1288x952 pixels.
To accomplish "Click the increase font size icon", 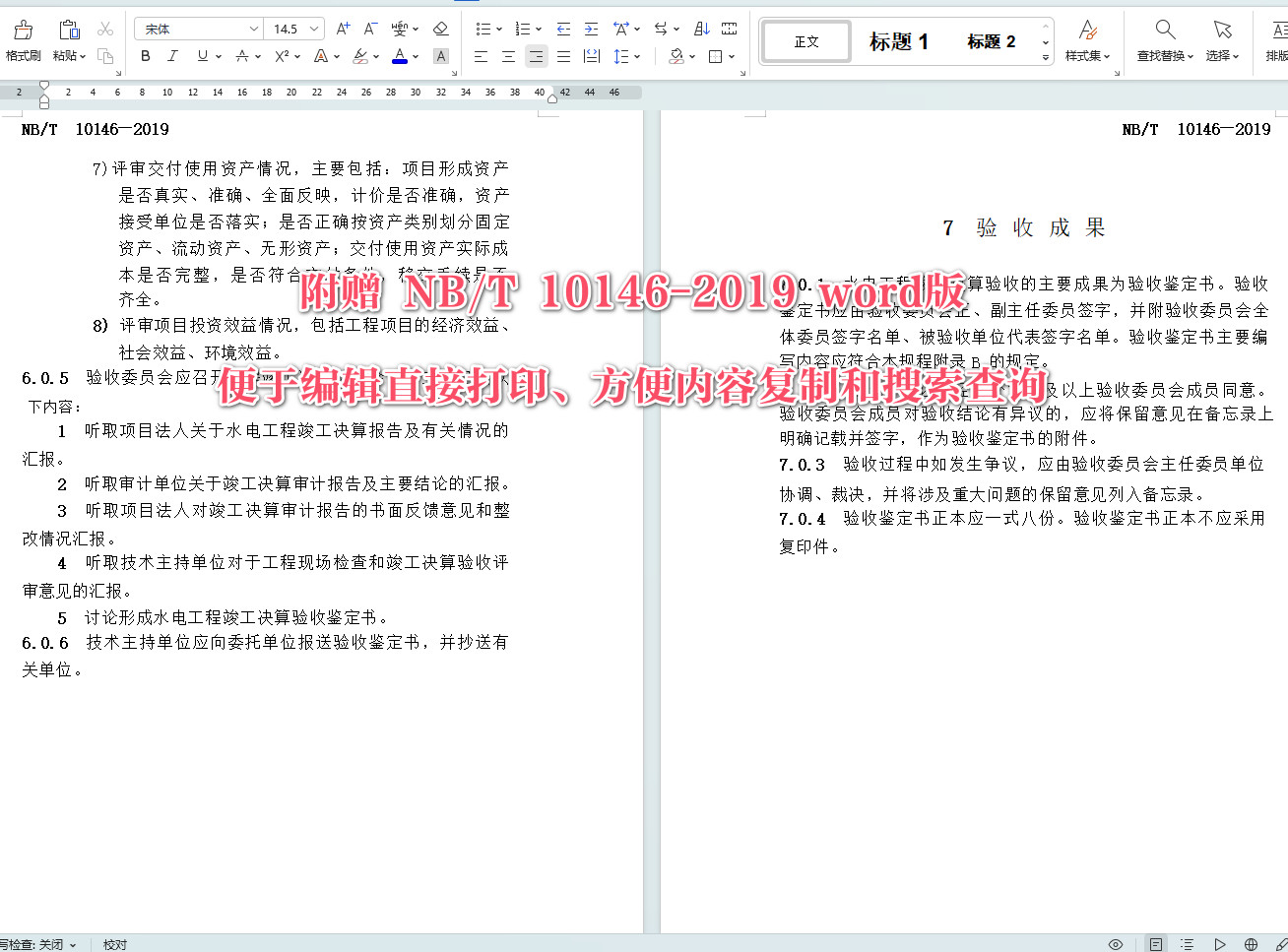I will coord(342,29).
